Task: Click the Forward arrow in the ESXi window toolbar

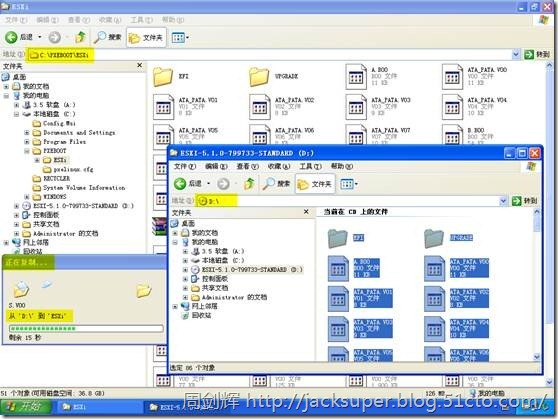Action: [54, 37]
